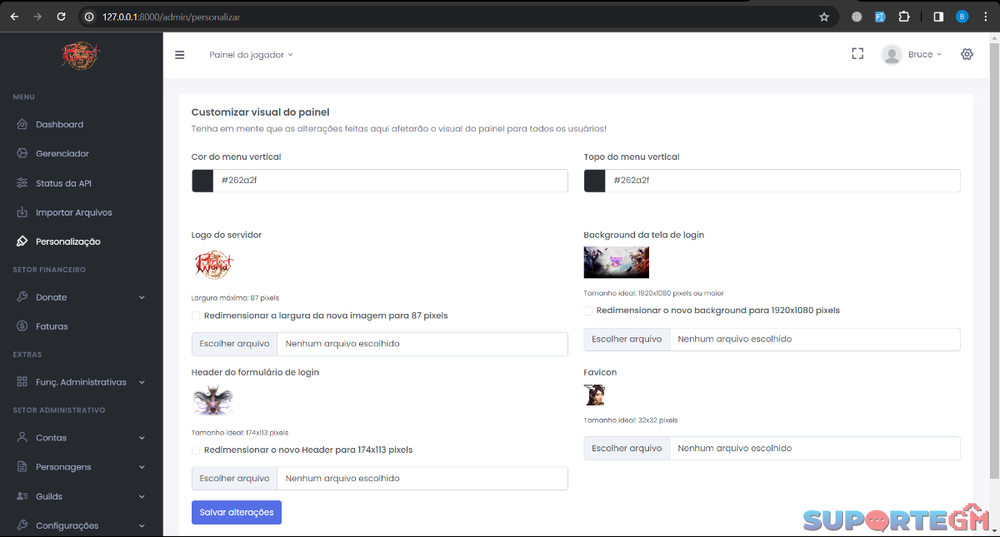Screen dimensions: 1000x537
Task: Open the settings gear icon in header
Action: (966, 54)
